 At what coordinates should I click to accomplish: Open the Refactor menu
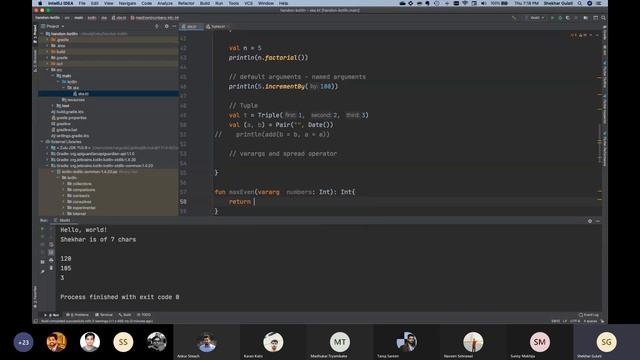(186, 3)
